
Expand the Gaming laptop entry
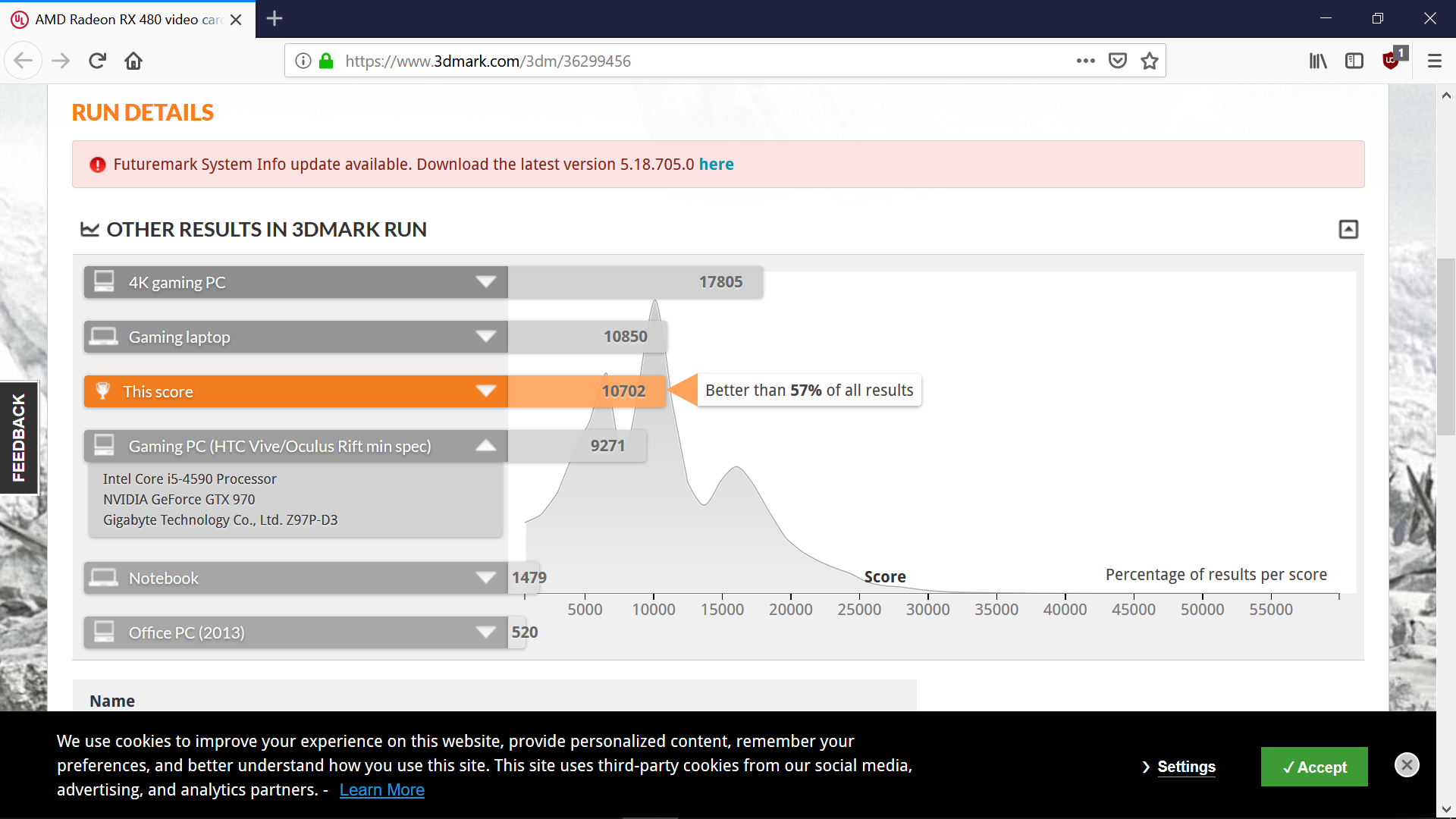pos(485,337)
